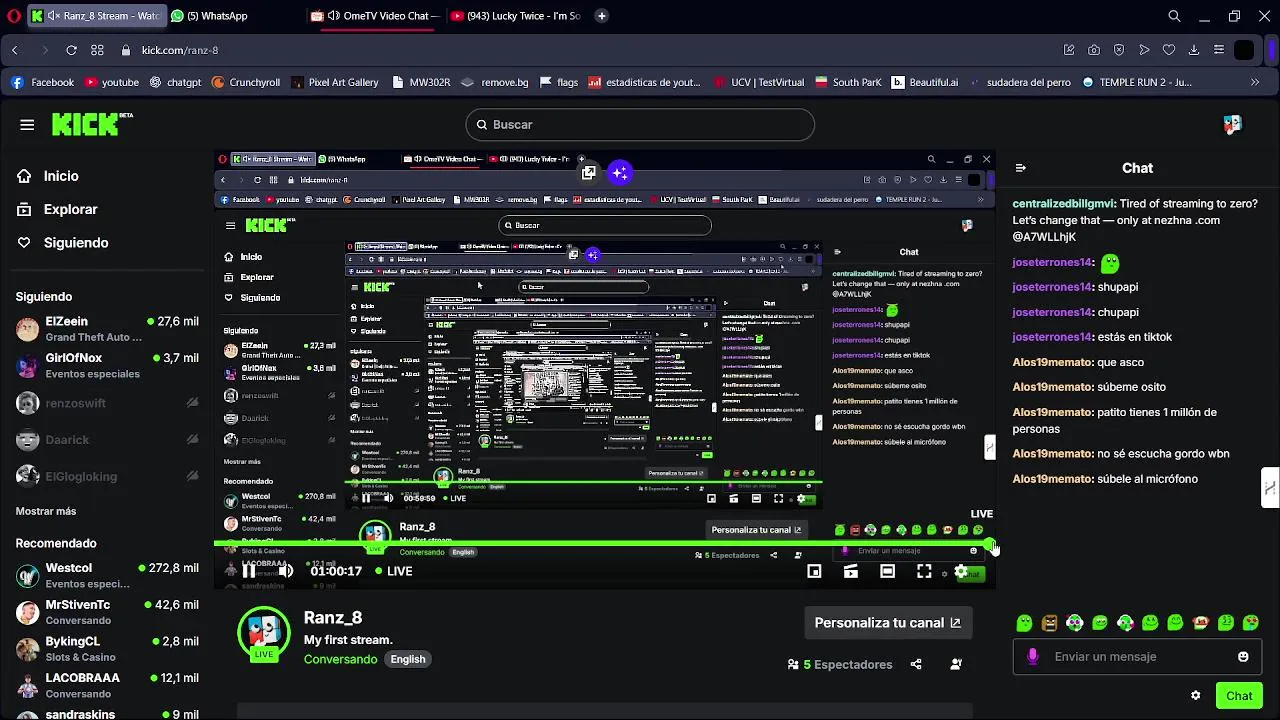Click the Conversando category link
Viewport: 1280px width, 720px height.
point(340,659)
